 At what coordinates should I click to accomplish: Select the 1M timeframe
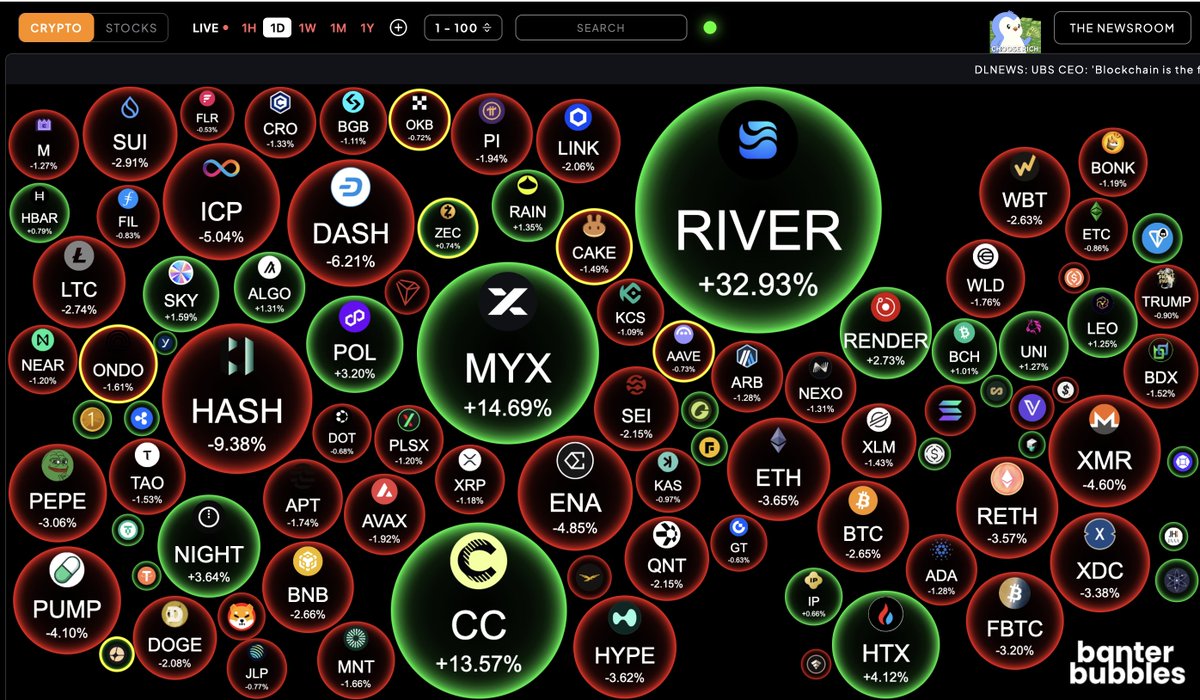[x=338, y=28]
